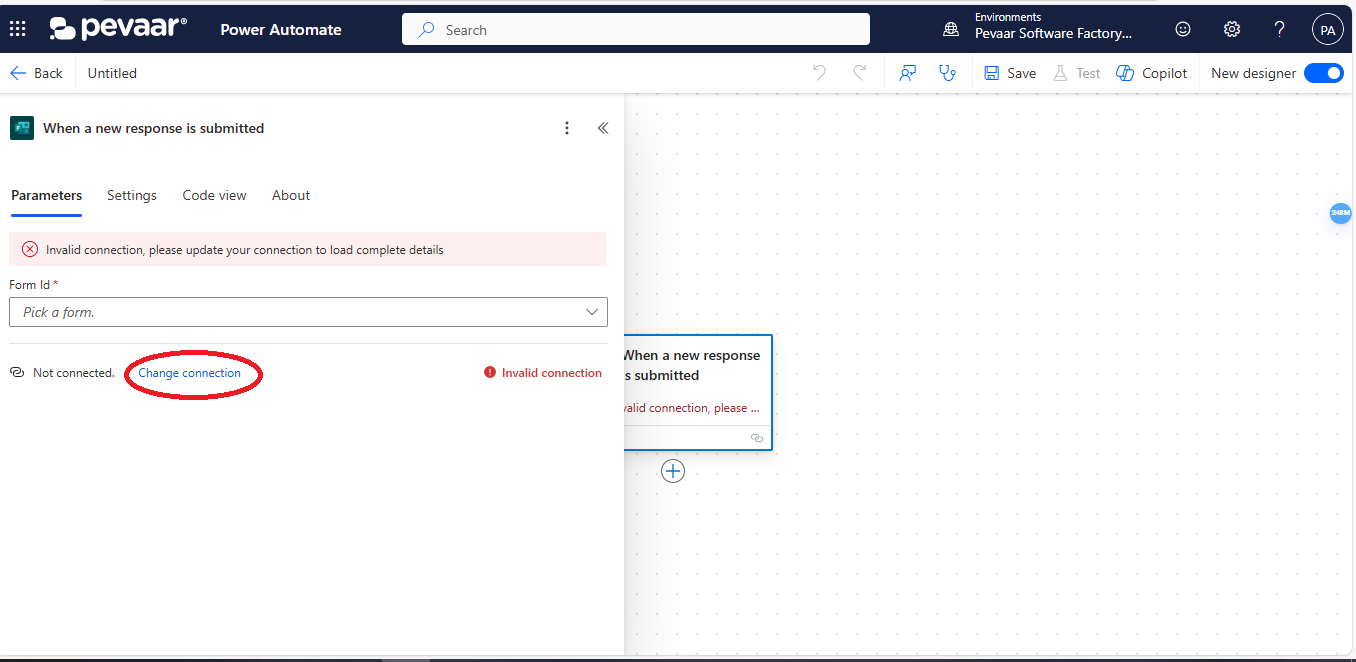Add a step with the plus button

coord(673,471)
